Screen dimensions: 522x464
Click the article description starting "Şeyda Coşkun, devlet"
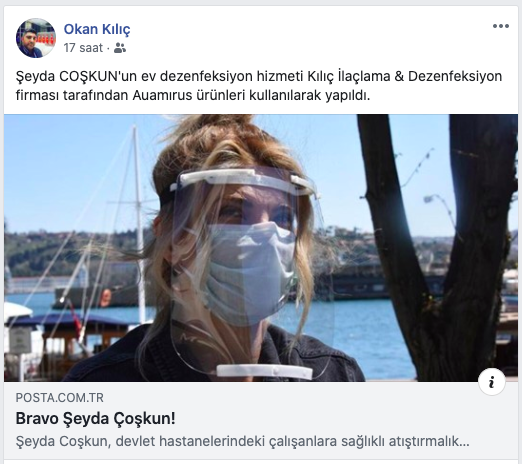point(242,442)
